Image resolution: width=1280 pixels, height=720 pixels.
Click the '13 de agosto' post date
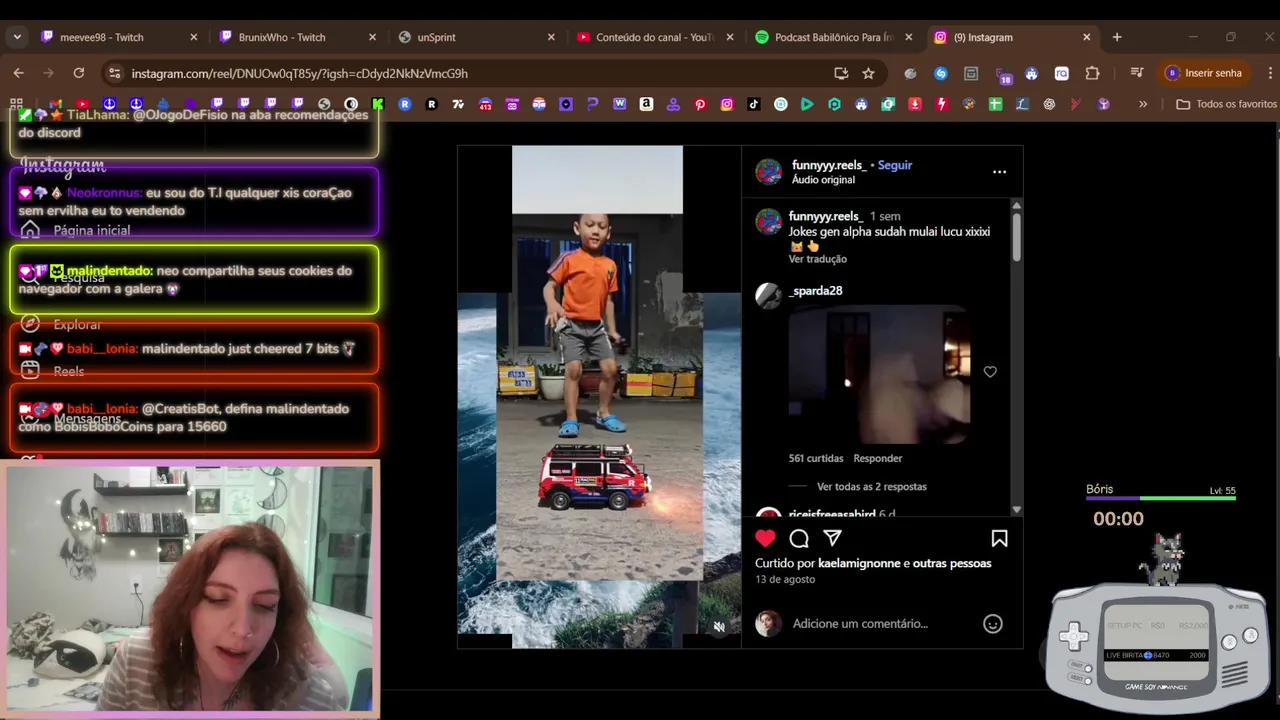pos(785,580)
